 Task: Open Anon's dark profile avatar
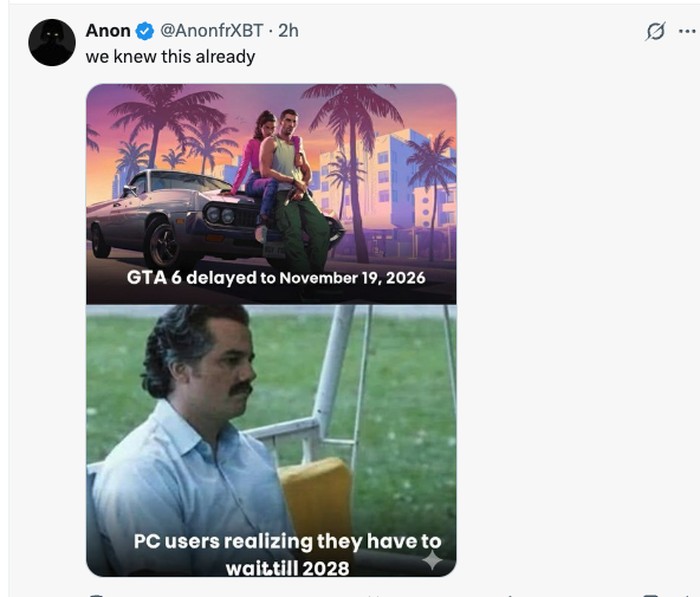[52, 42]
